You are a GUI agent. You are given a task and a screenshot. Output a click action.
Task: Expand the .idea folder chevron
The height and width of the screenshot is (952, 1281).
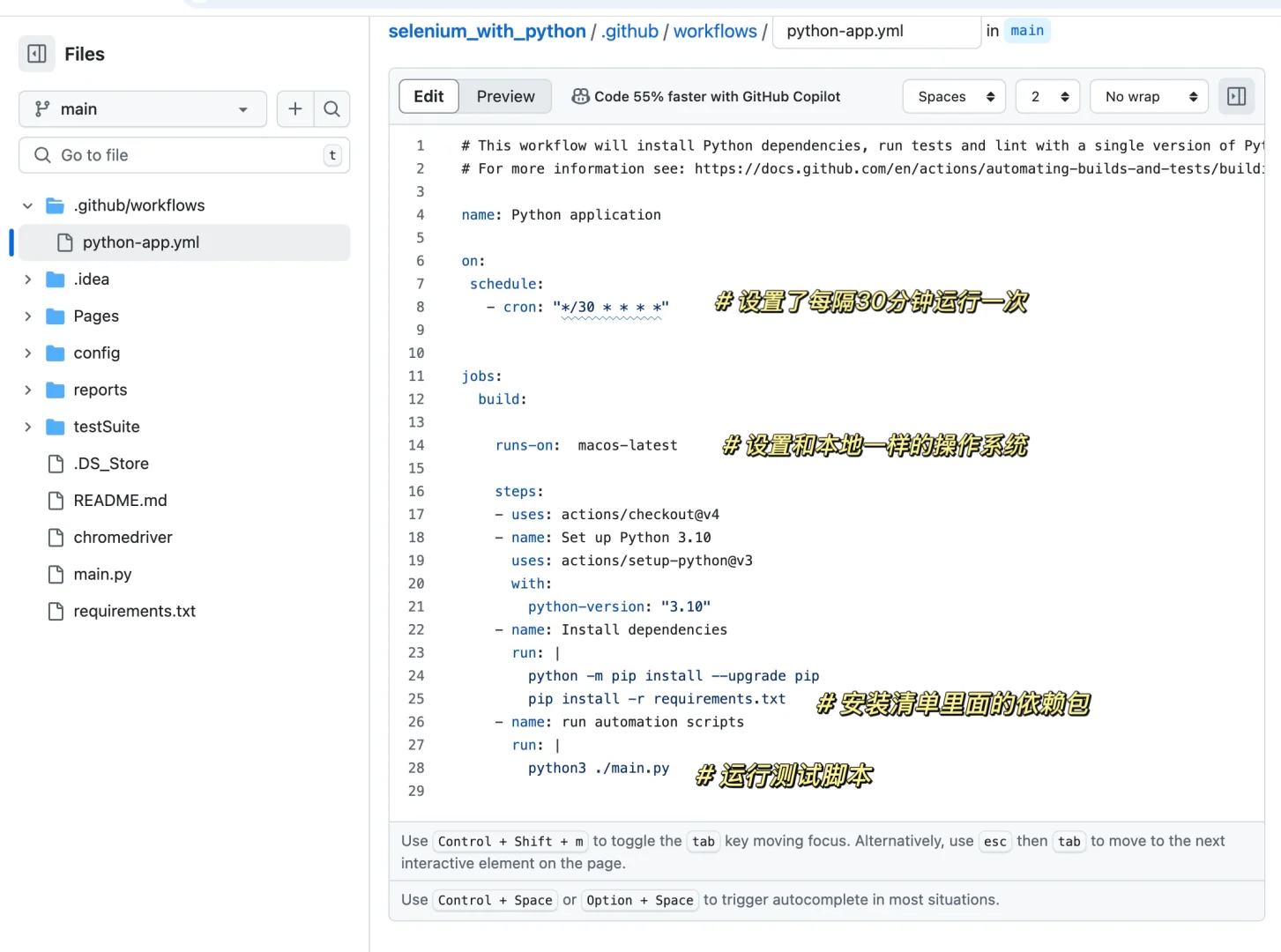coord(27,279)
